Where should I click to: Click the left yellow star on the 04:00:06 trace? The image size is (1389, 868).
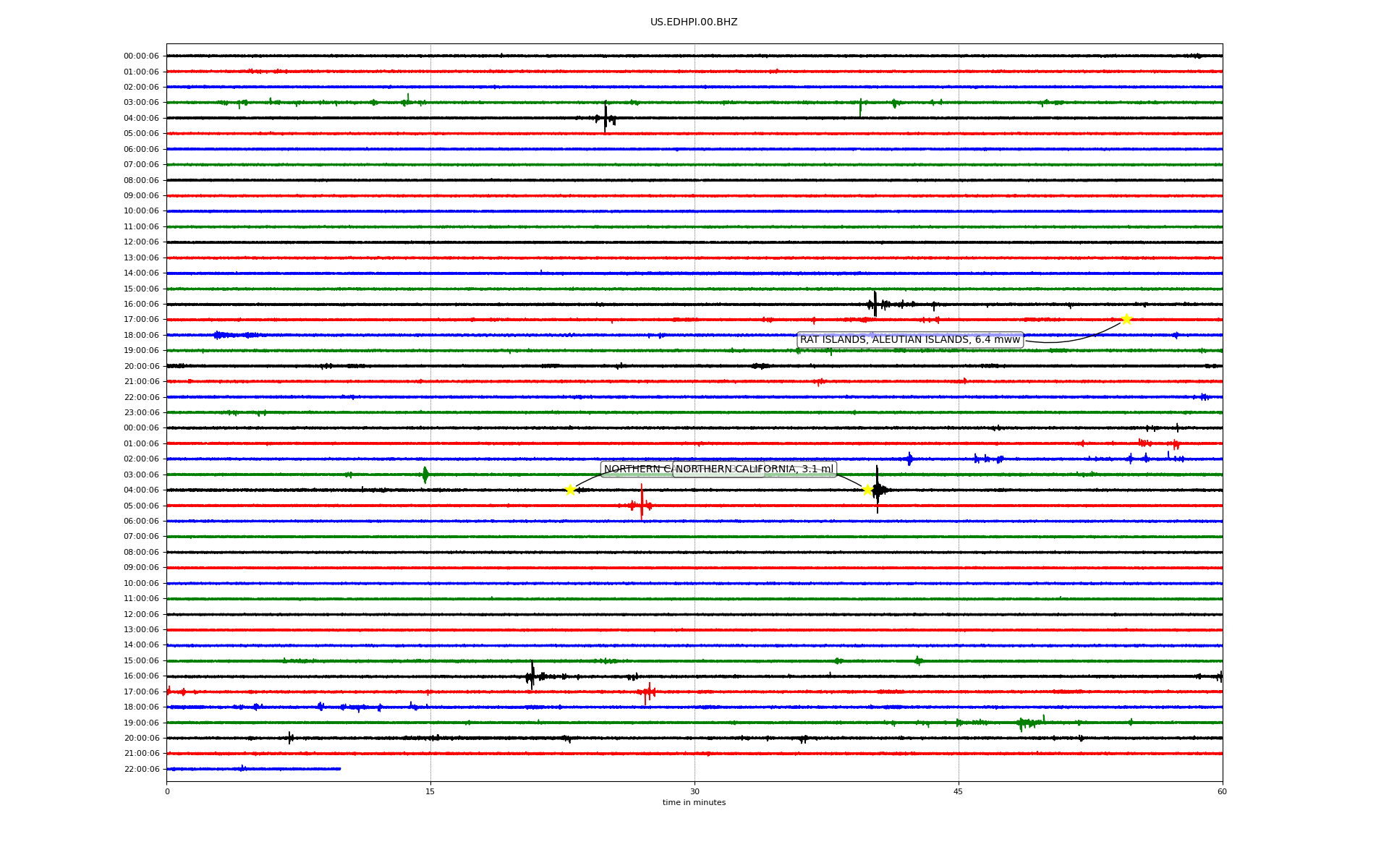tap(570, 490)
